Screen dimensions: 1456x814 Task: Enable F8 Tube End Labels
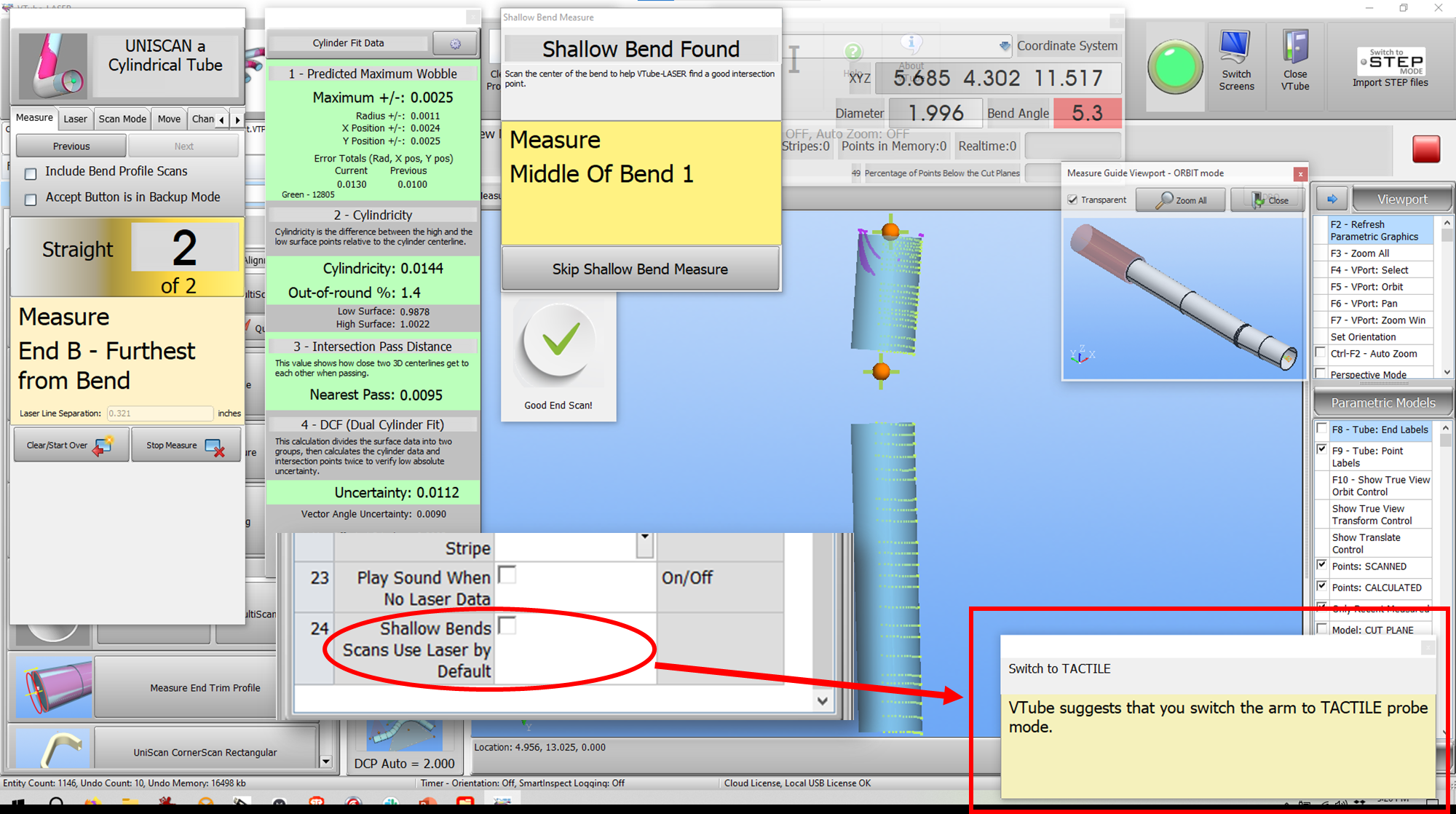click(1322, 429)
